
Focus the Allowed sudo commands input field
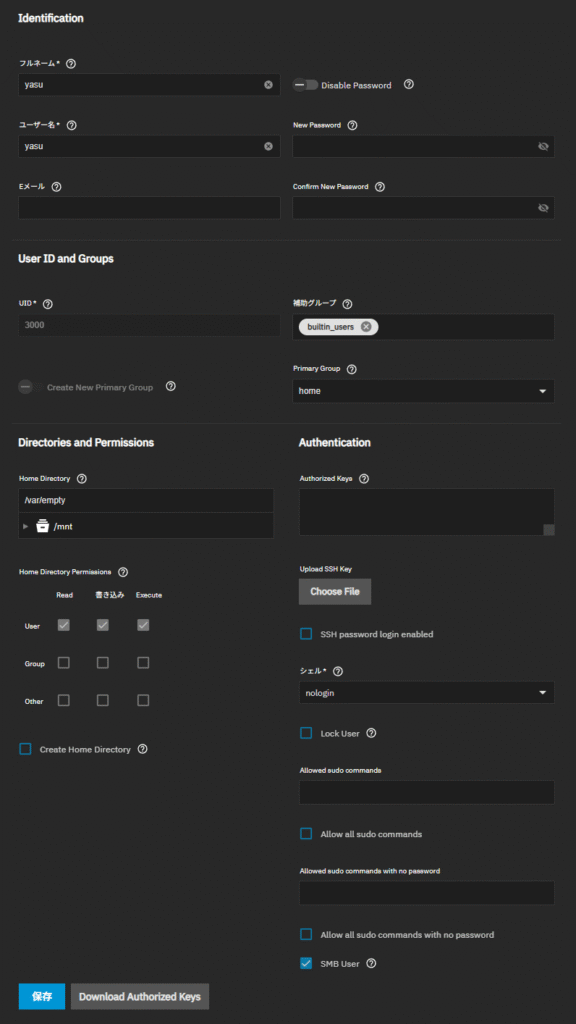click(x=426, y=792)
